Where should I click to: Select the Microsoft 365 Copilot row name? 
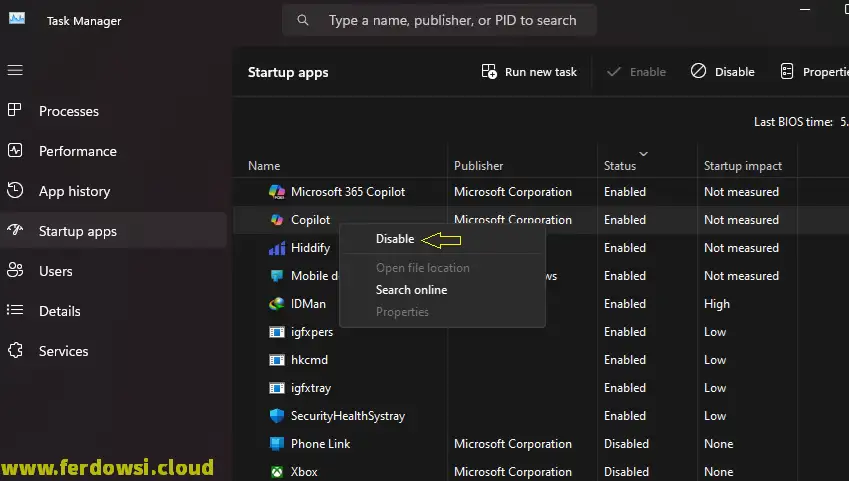point(348,192)
